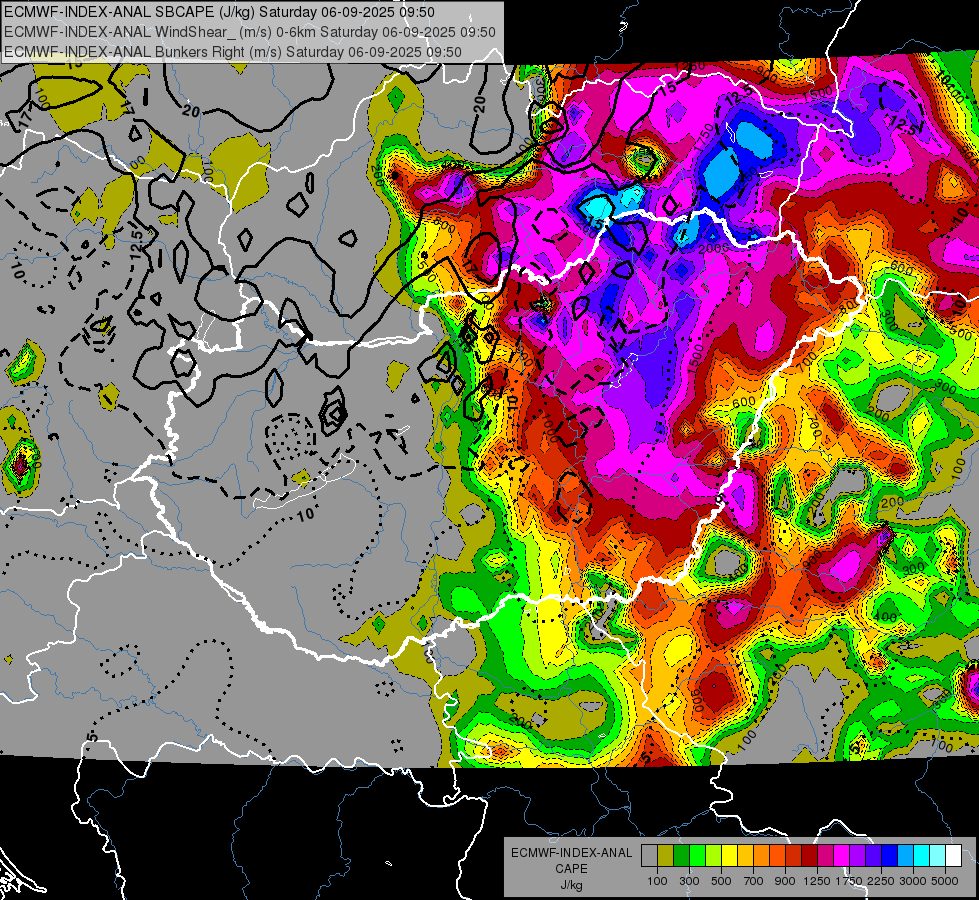The width and height of the screenshot is (979, 900).
Task: Click the sky blue legend swatch
Action: 906,856
